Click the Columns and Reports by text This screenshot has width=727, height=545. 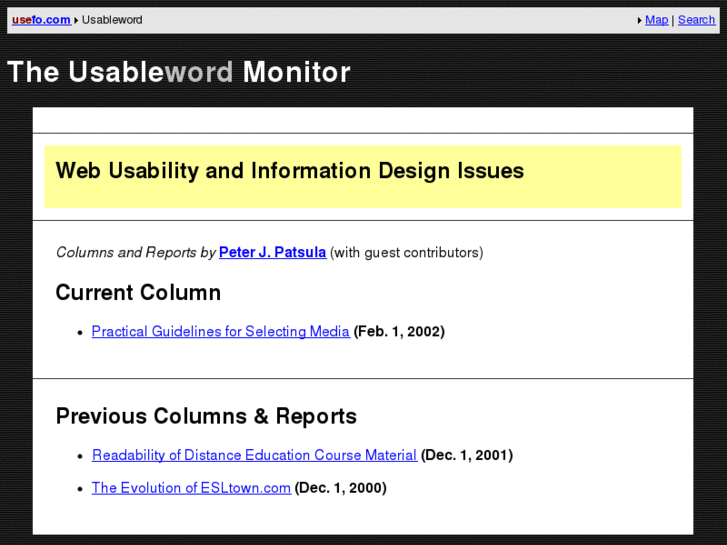click(136, 252)
